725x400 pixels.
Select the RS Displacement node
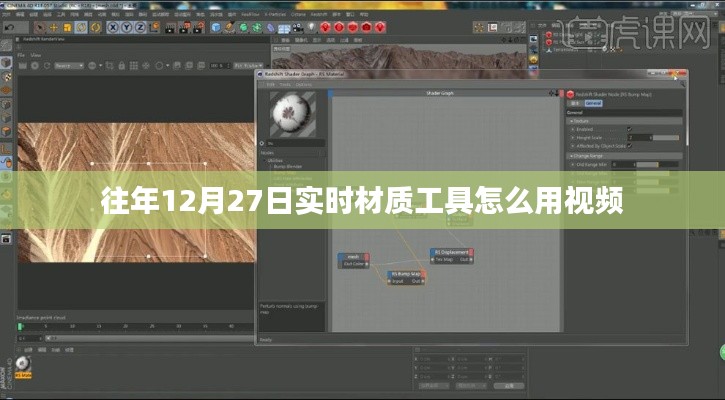[x=452, y=252]
